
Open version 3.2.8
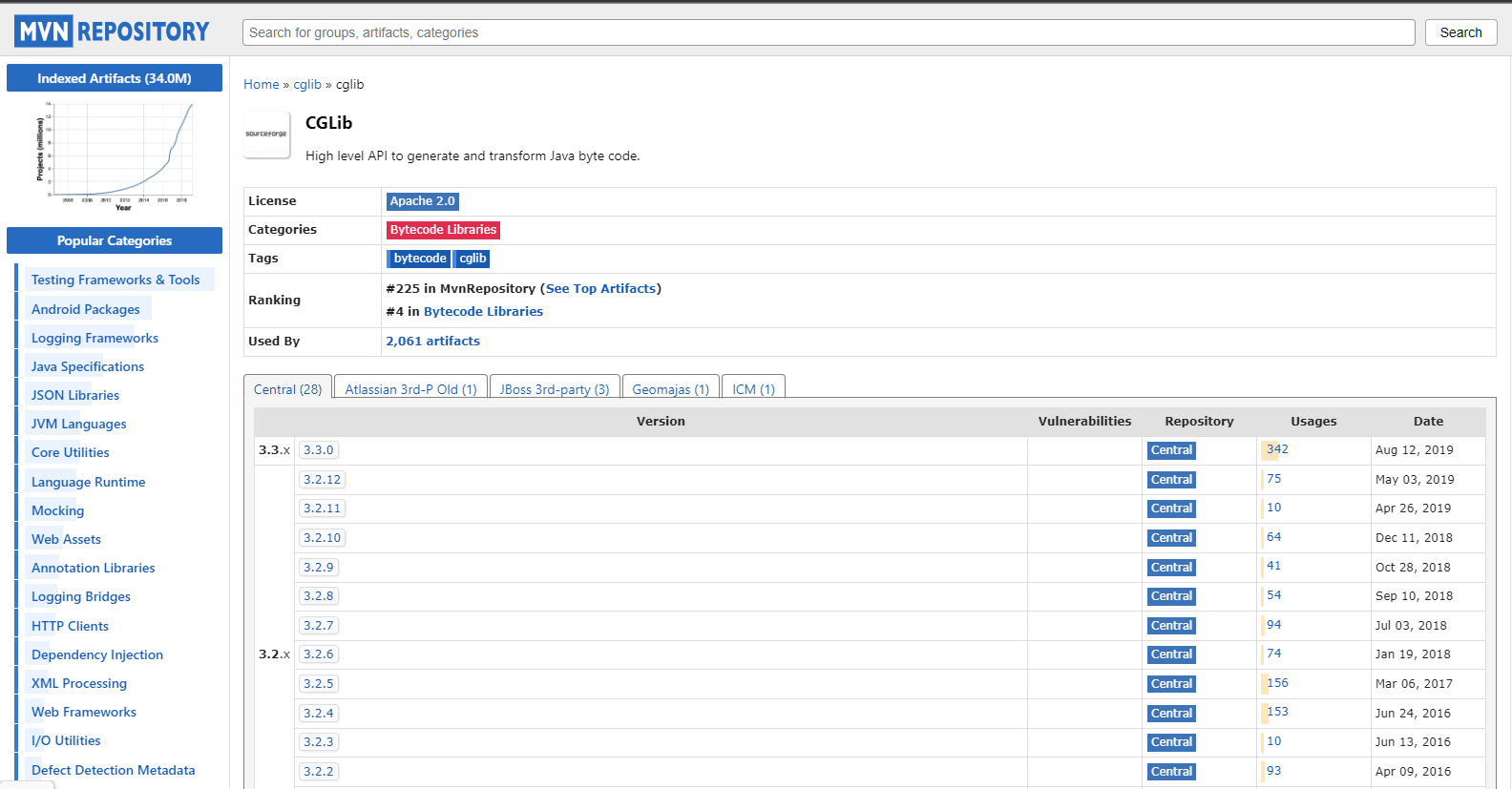point(319,596)
